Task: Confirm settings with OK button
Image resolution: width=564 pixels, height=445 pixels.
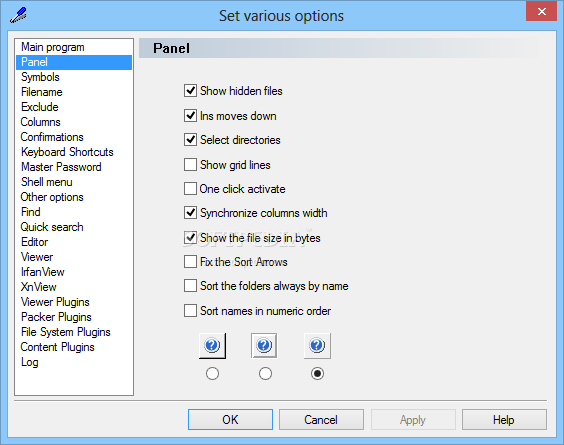Action: 230,419
